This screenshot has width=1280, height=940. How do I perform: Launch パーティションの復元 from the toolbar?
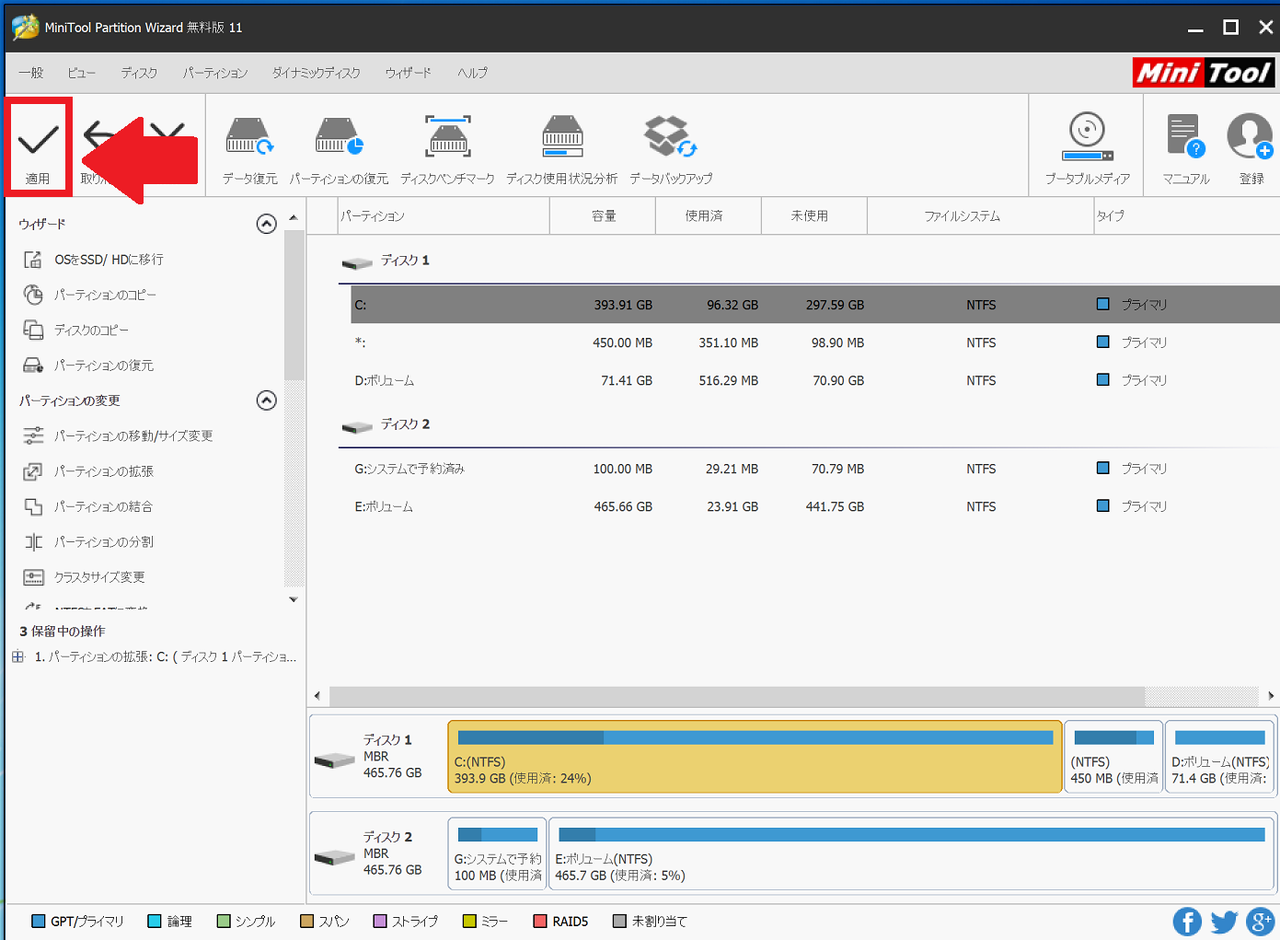339,149
